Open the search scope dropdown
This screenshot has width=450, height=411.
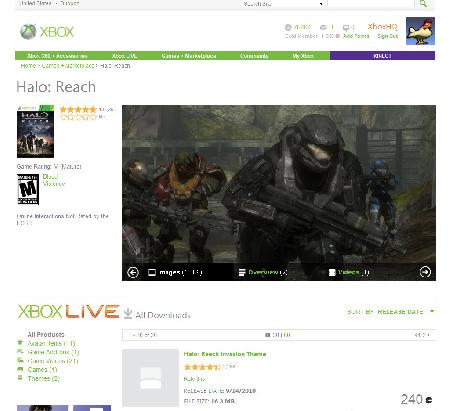(282, 4)
